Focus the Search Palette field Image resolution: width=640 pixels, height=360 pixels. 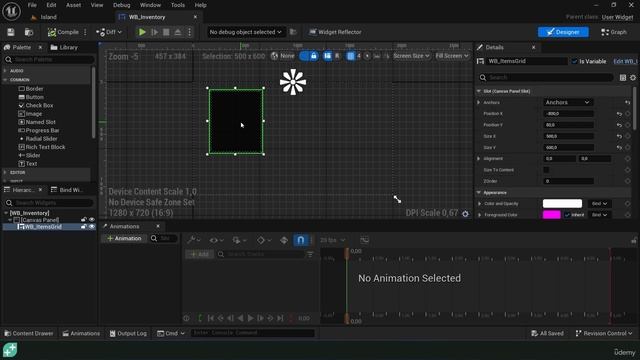click(x=49, y=60)
